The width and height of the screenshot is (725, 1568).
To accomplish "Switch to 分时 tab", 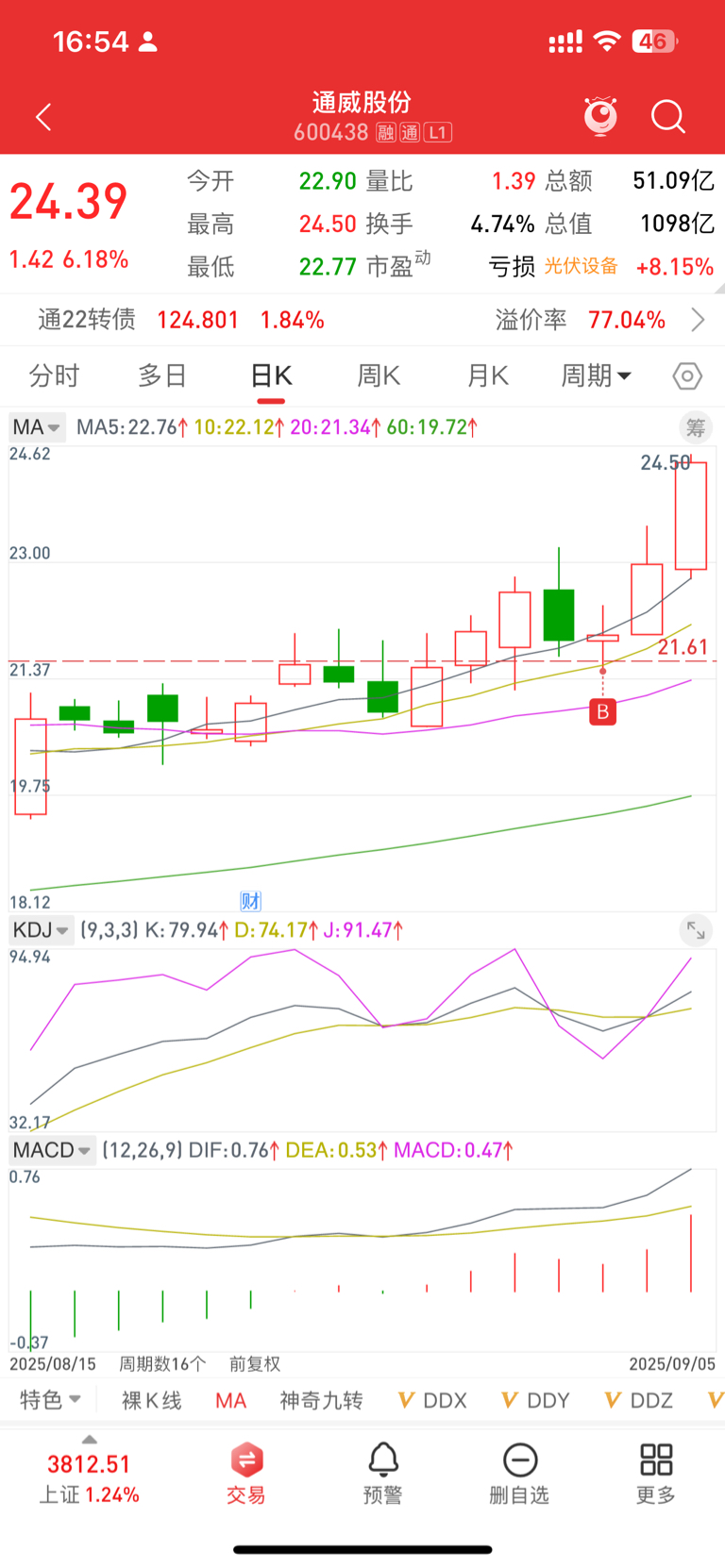I will (54, 375).
